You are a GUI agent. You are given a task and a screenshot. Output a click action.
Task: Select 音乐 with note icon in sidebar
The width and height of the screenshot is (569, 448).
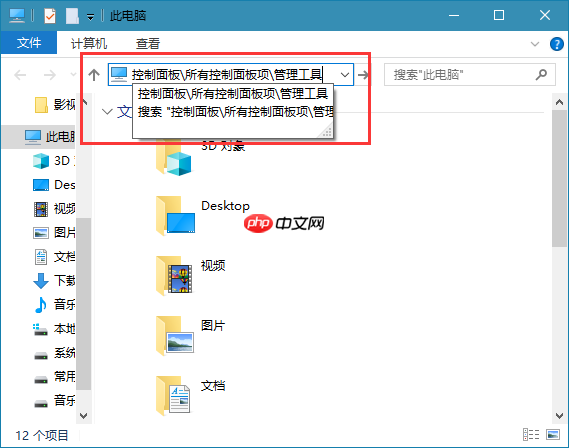pos(54,304)
